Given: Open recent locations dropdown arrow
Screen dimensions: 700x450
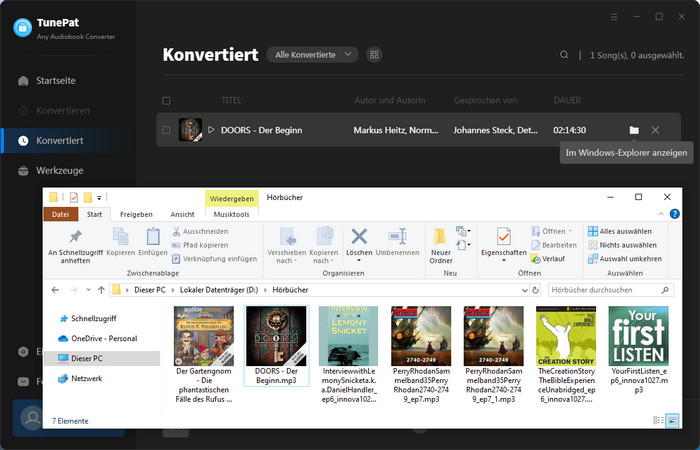Looking at the screenshot, I should [x=88, y=290].
